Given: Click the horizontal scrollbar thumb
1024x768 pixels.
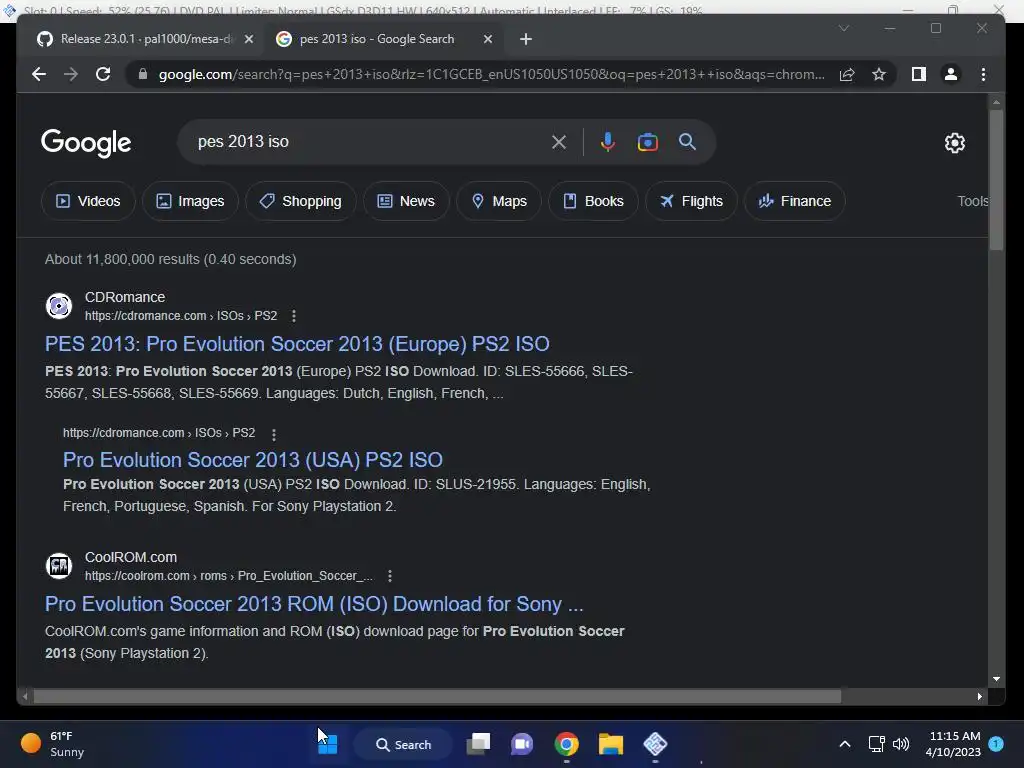Looking at the screenshot, I should coord(438,697).
